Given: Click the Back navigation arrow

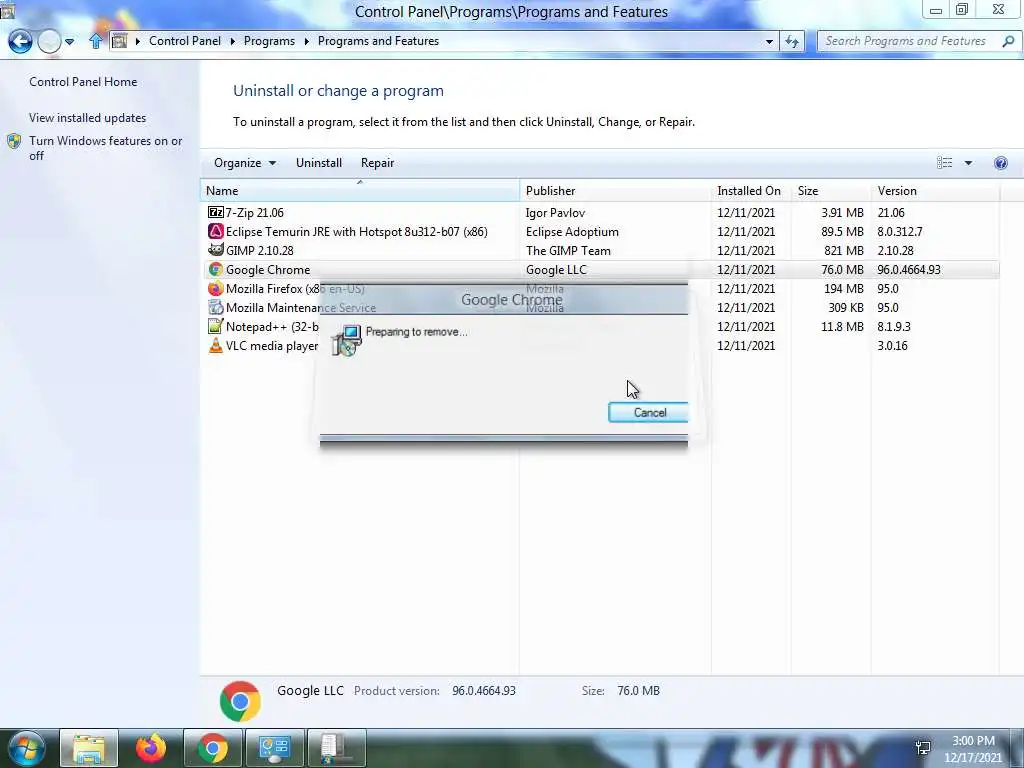Looking at the screenshot, I should (x=20, y=41).
